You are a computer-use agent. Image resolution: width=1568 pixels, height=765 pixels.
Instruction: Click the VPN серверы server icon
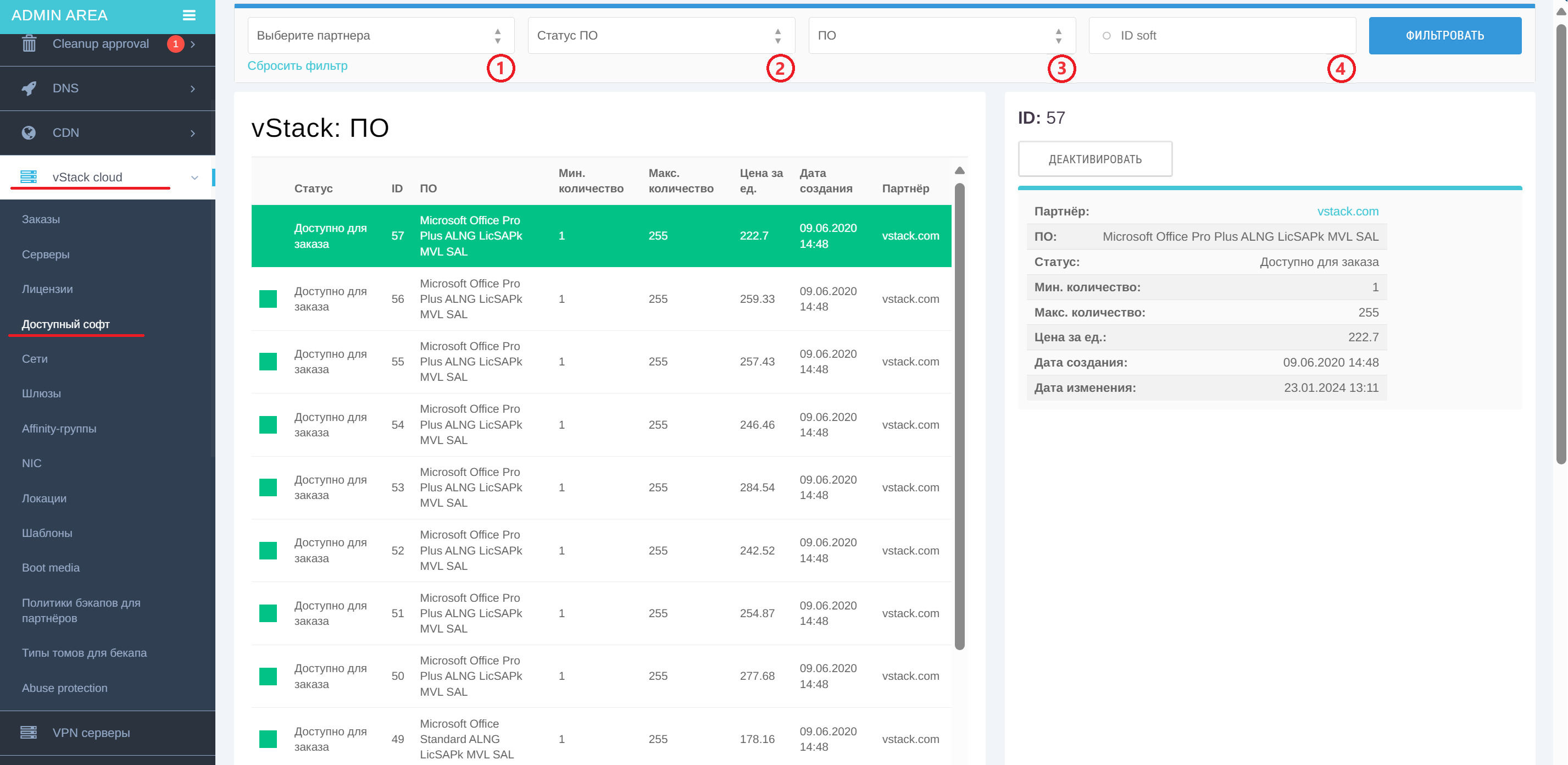pyautogui.click(x=29, y=732)
